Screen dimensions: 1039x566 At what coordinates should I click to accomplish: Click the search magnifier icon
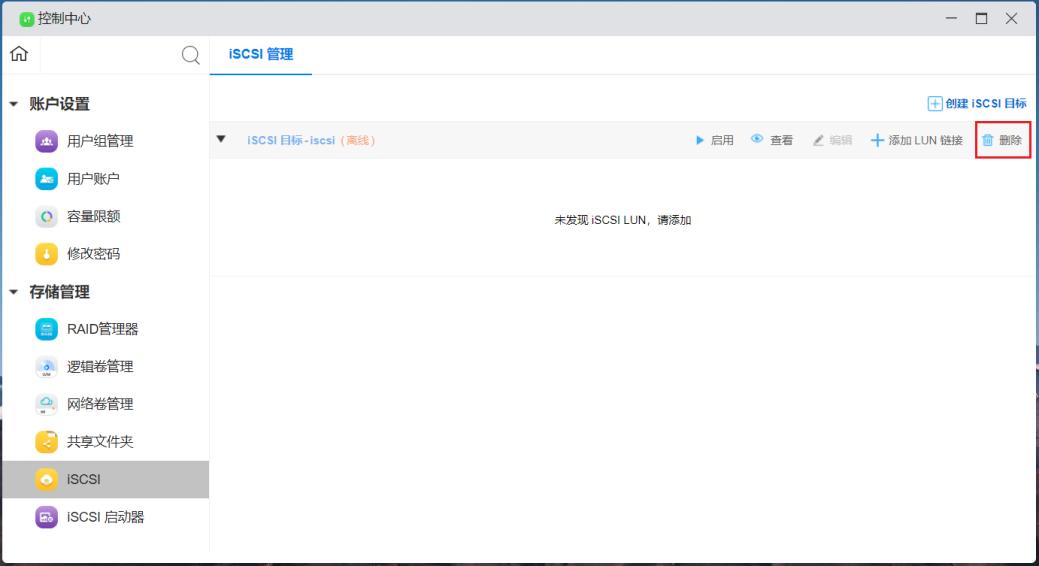click(190, 56)
